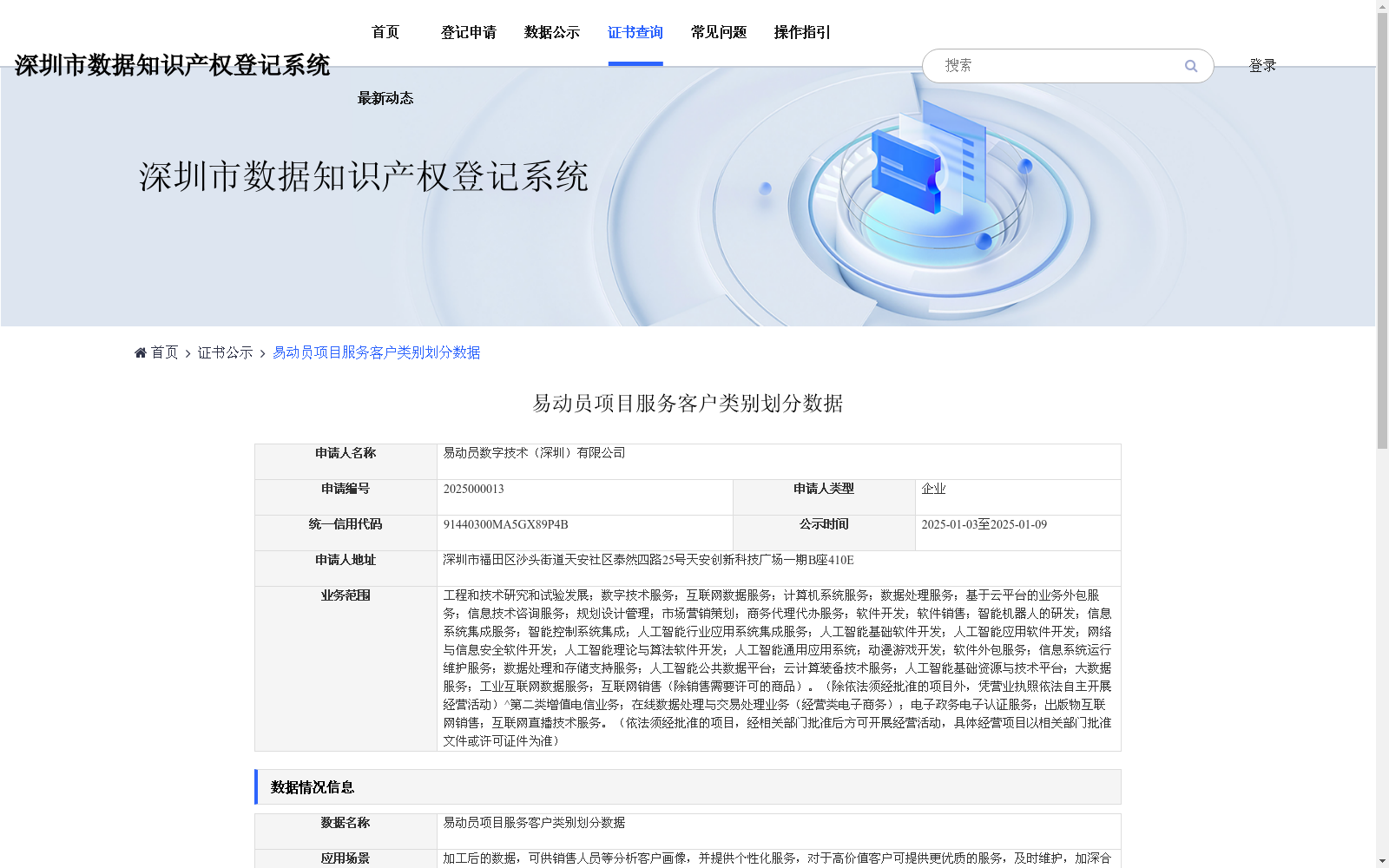Open the 登记申请 menu item
This screenshot has width=1389, height=868.
(469, 33)
